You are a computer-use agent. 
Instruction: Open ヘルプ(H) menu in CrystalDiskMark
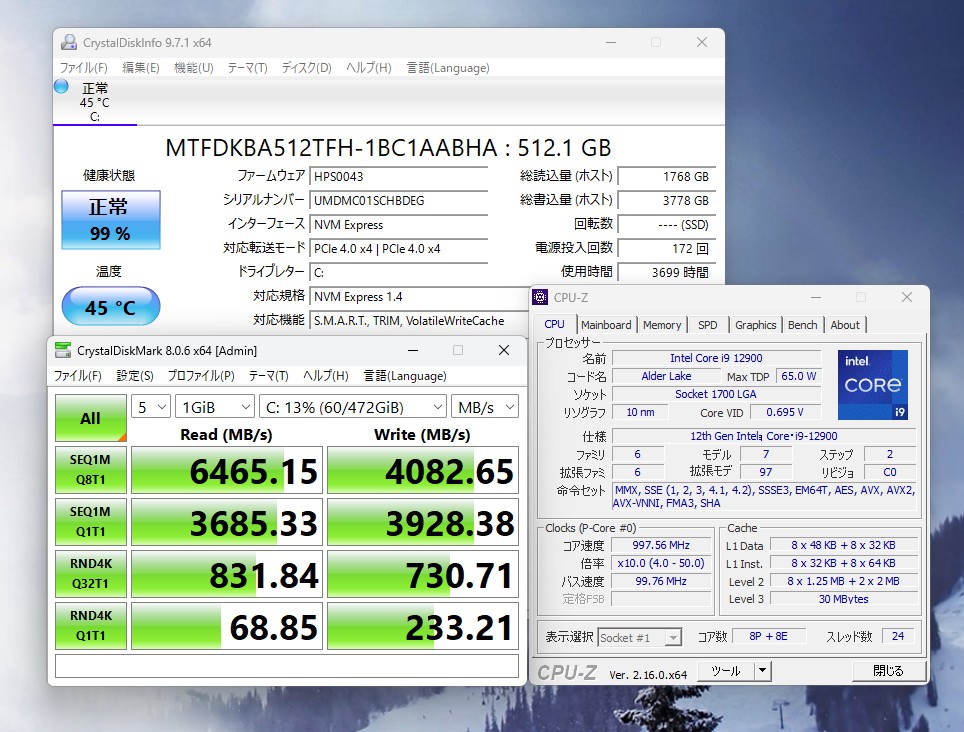point(326,376)
